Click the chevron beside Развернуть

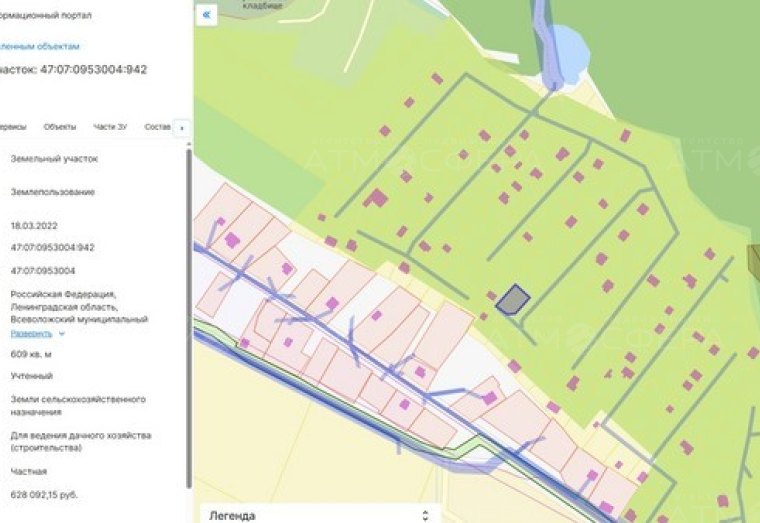62,333
